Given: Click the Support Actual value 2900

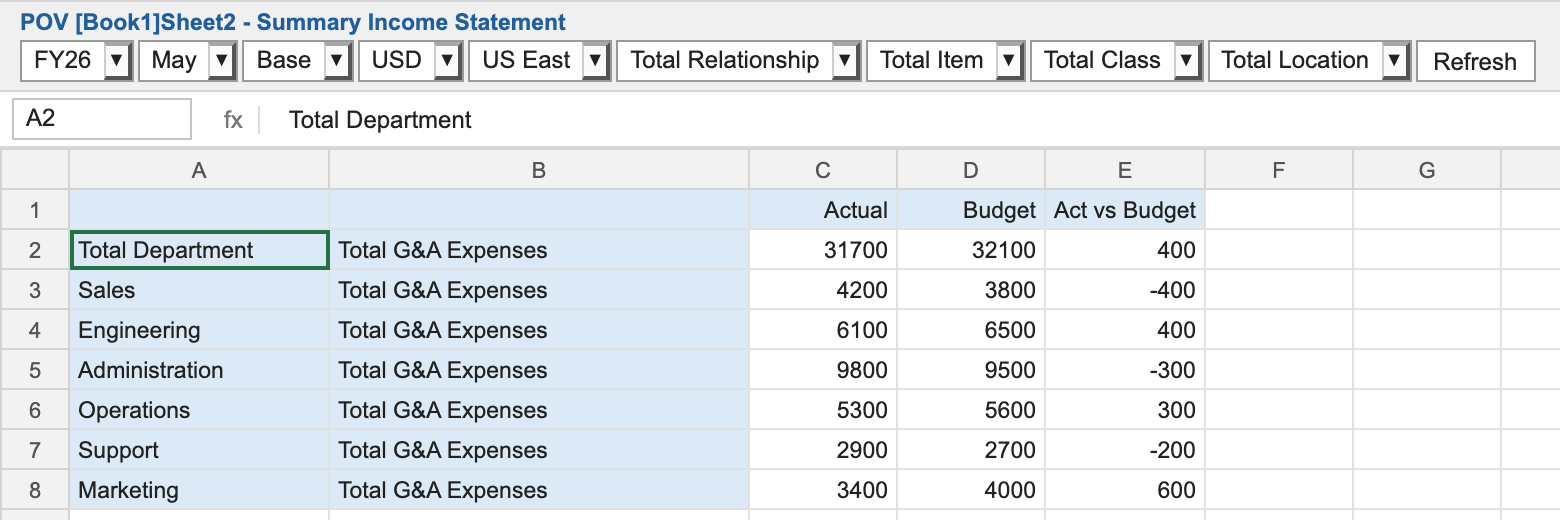Looking at the screenshot, I should [823, 450].
